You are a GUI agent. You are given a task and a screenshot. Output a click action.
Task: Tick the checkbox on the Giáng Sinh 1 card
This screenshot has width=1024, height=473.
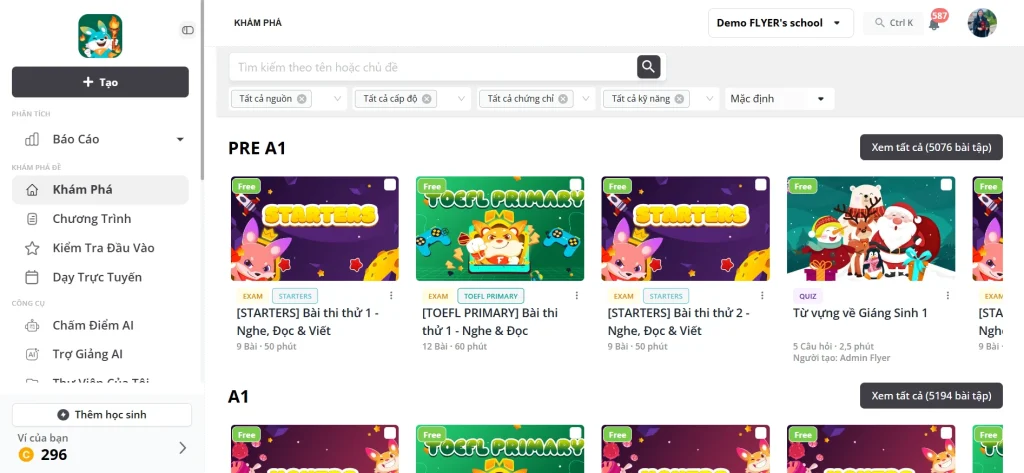946,185
